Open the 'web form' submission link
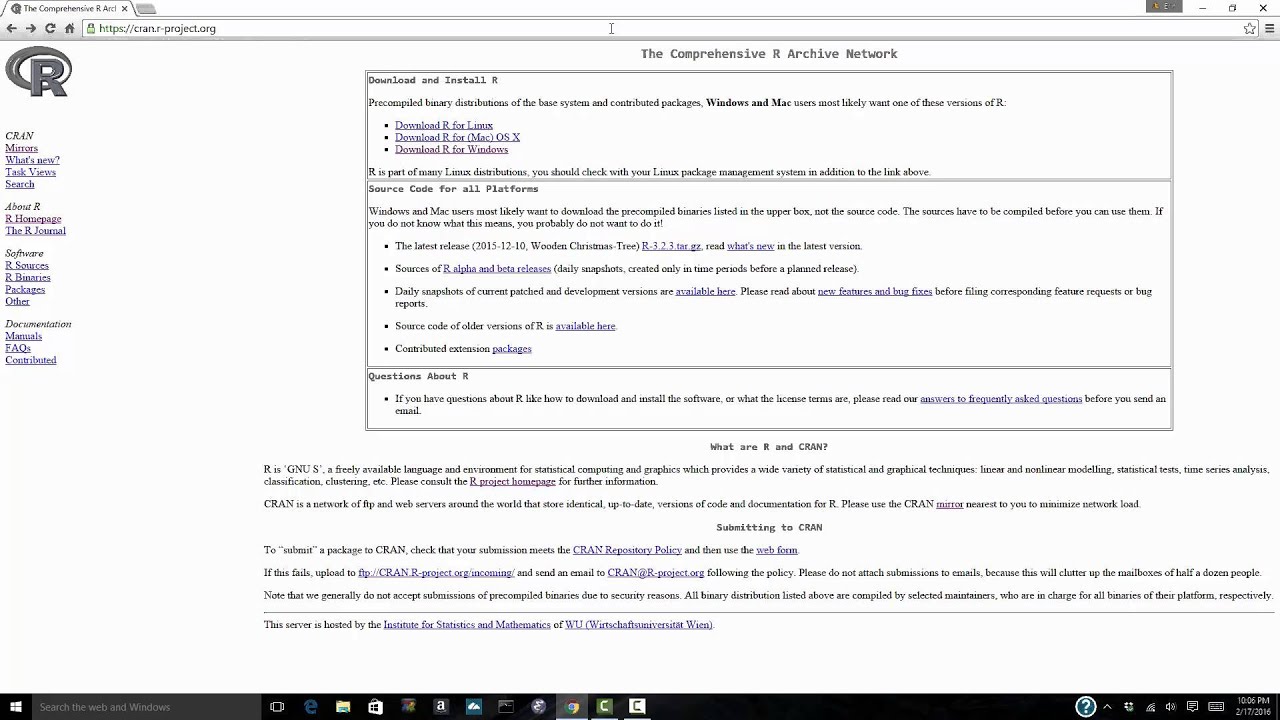 pyautogui.click(x=777, y=550)
